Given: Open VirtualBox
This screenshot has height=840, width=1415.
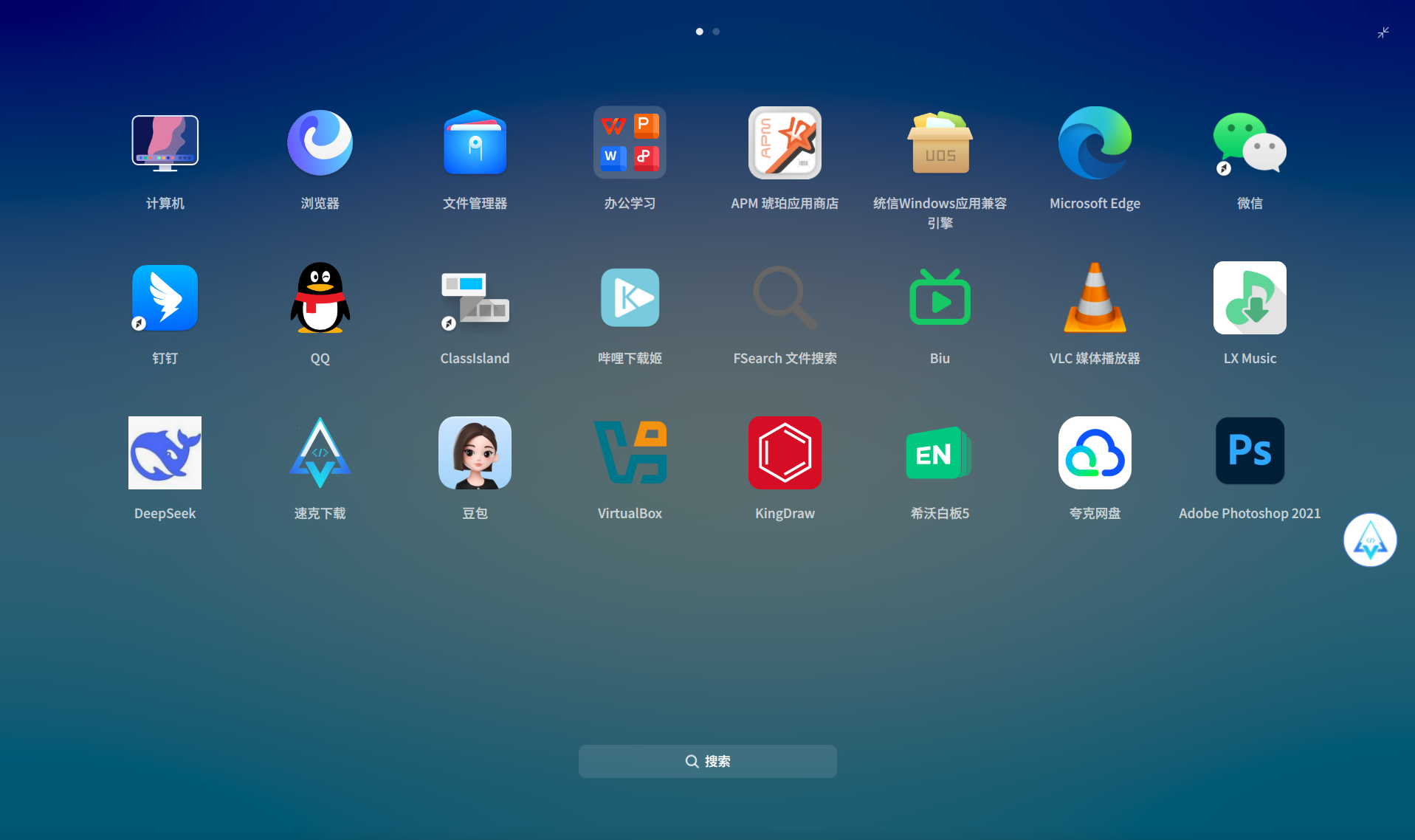Looking at the screenshot, I should click(630, 452).
